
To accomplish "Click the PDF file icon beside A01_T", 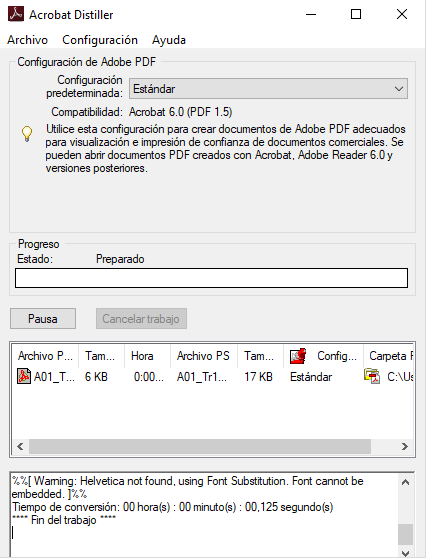I will coord(24,377).
